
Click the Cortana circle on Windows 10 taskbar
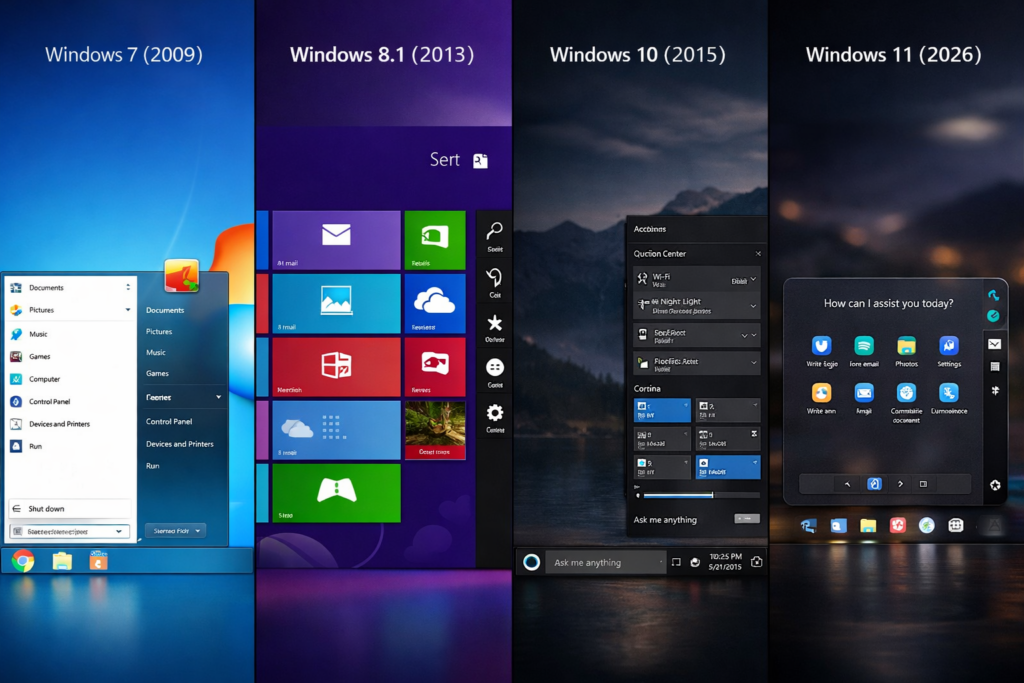pos(532,562)
